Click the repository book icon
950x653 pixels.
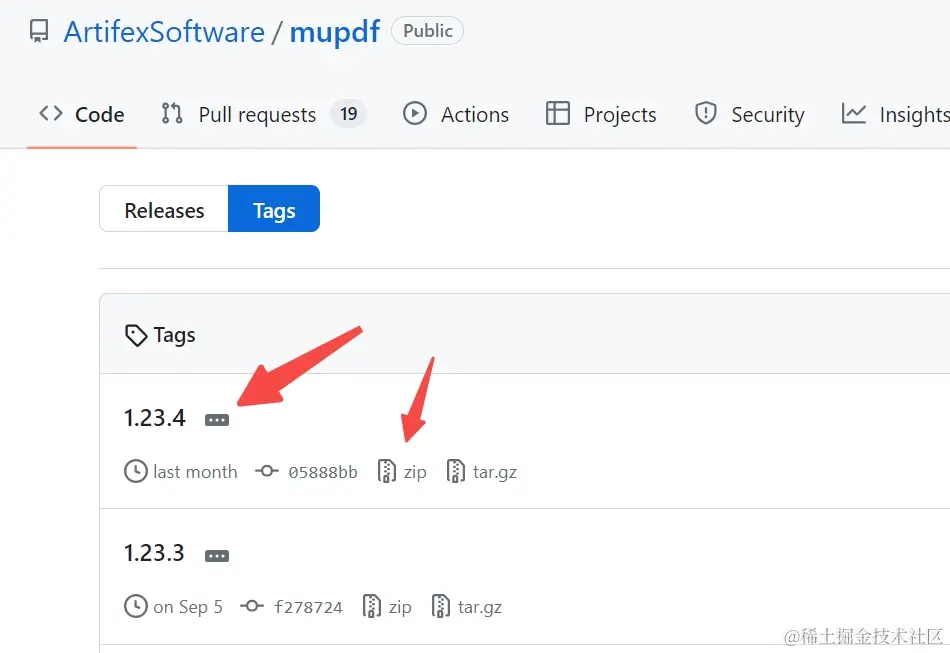click(39, 31)
